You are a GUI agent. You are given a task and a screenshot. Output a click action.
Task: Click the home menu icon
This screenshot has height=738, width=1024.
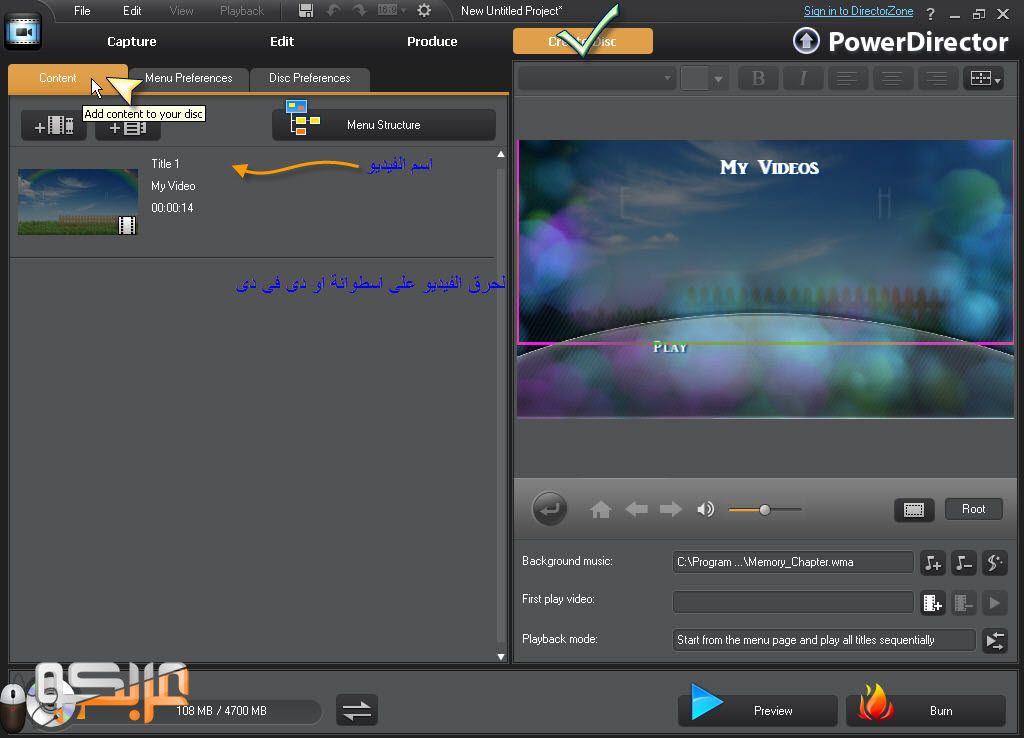coord(600,509)
